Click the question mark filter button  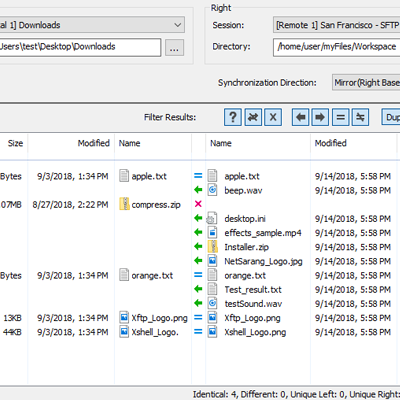coord(233,117)
